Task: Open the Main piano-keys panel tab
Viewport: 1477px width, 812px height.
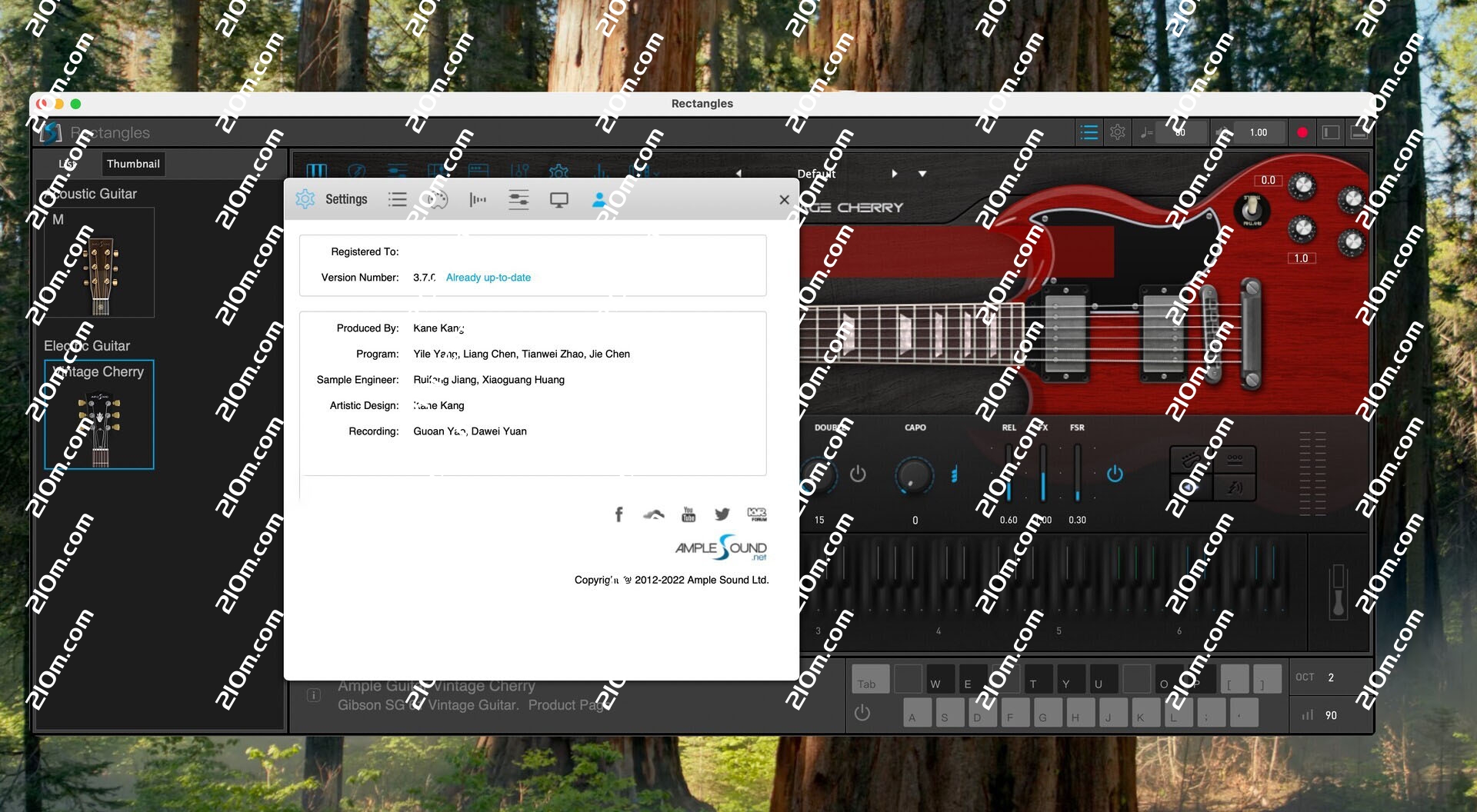Action: 317,171
